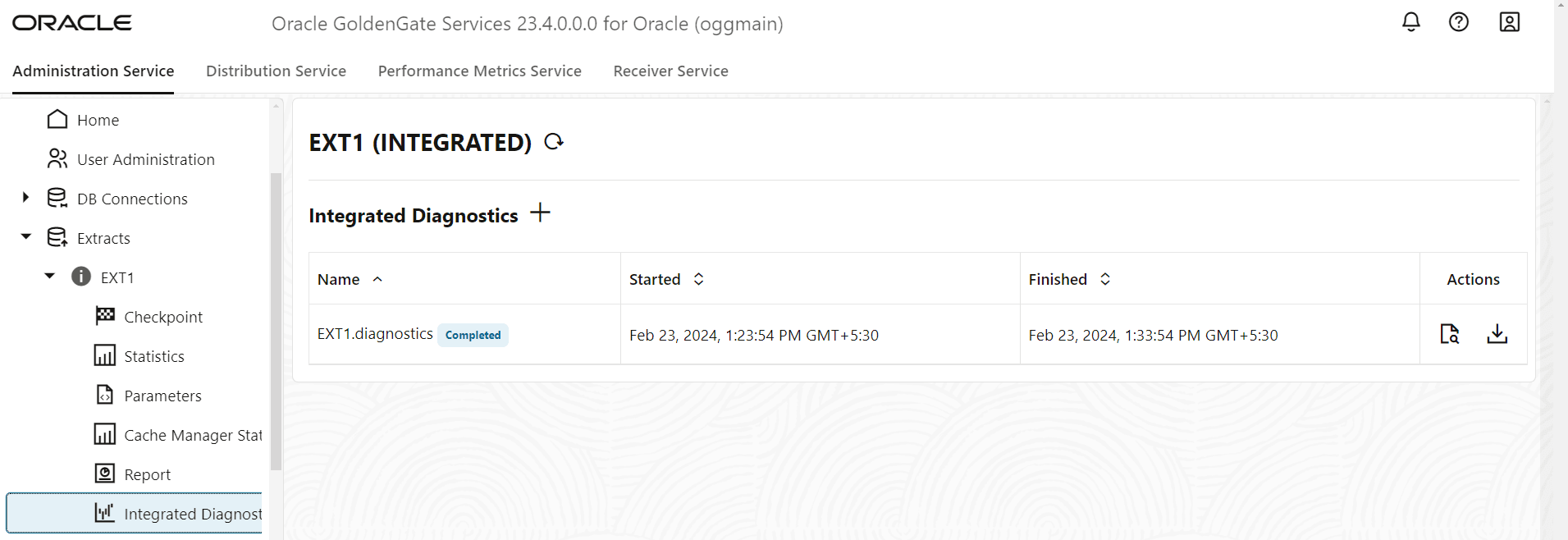Open the notifications bell icon
Viewport: 1568px width, 540px height.
click(1410, 22)
